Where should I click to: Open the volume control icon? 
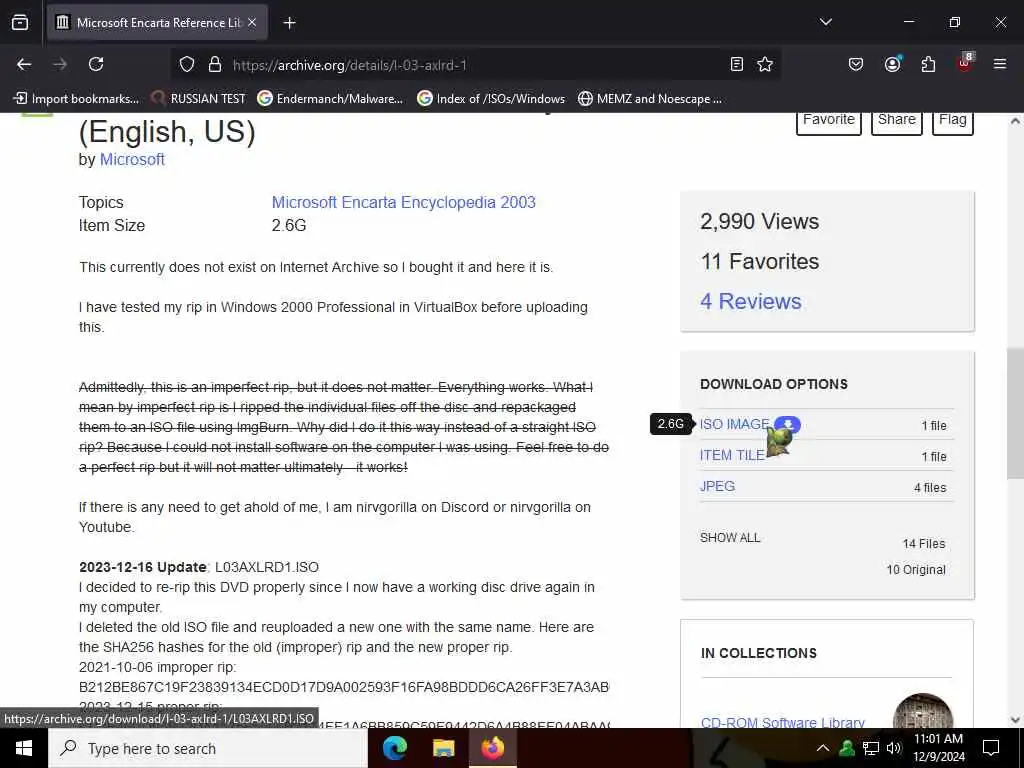coord(894,748)
